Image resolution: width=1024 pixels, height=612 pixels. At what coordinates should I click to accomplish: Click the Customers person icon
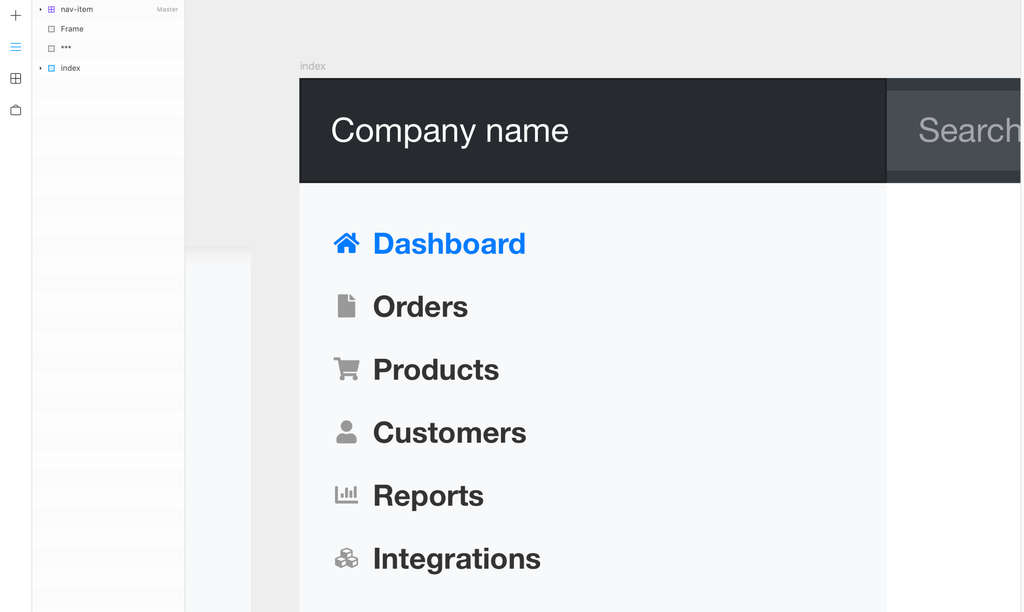[x=346, y=432]
